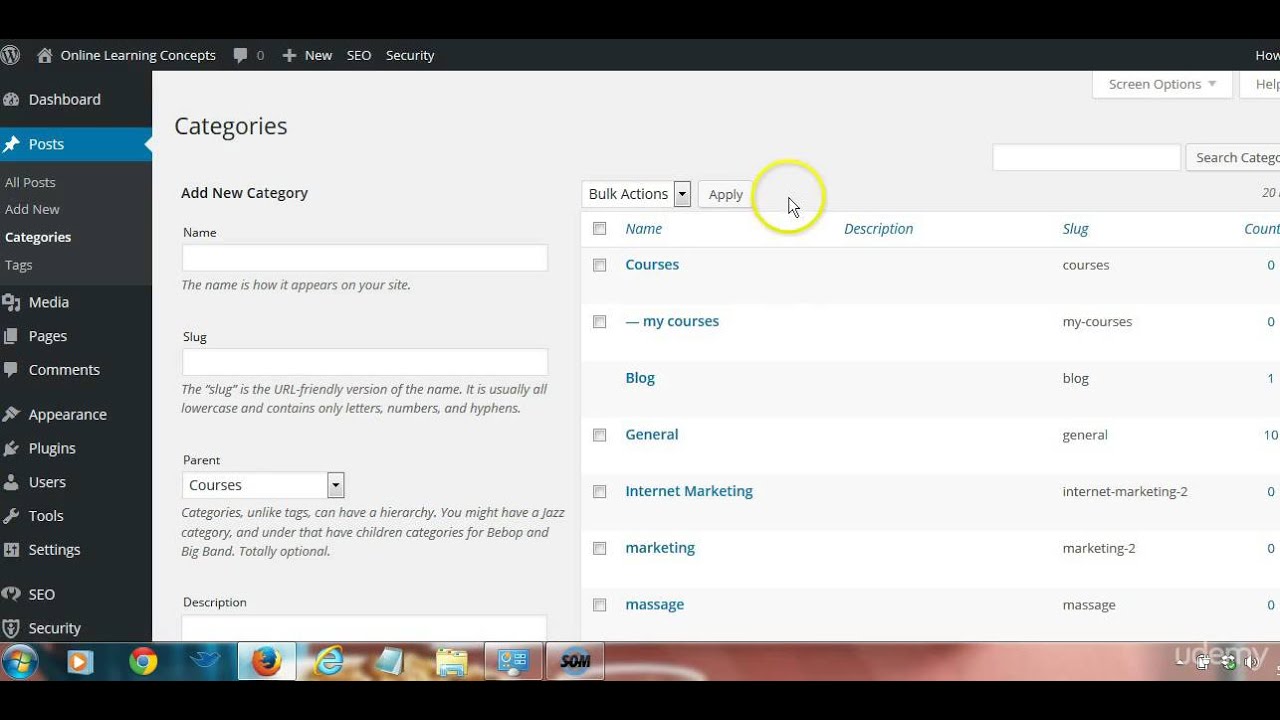Open the Courses category link

coord(652,264)
